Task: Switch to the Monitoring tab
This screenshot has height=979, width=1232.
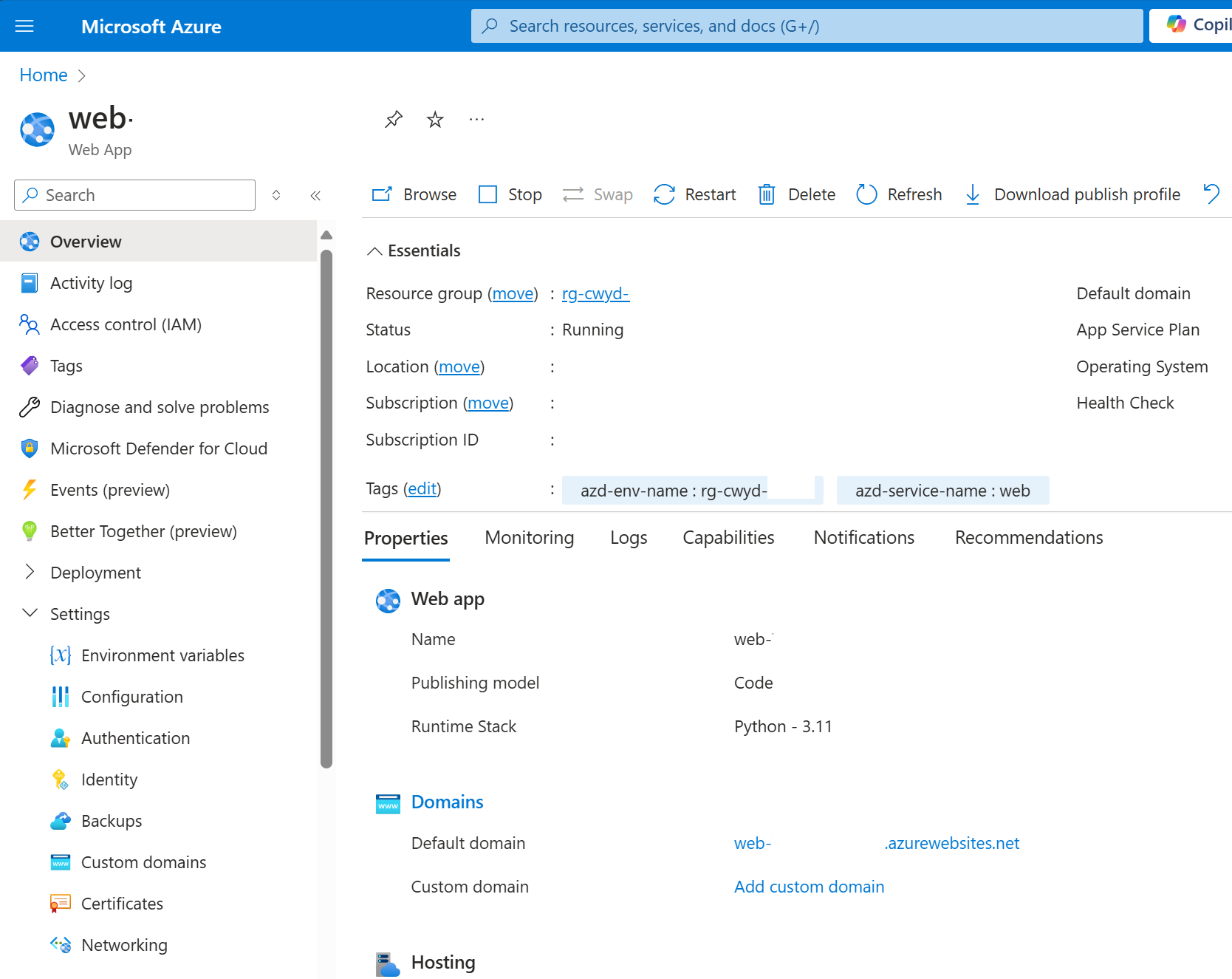Action: click(529, 538)
